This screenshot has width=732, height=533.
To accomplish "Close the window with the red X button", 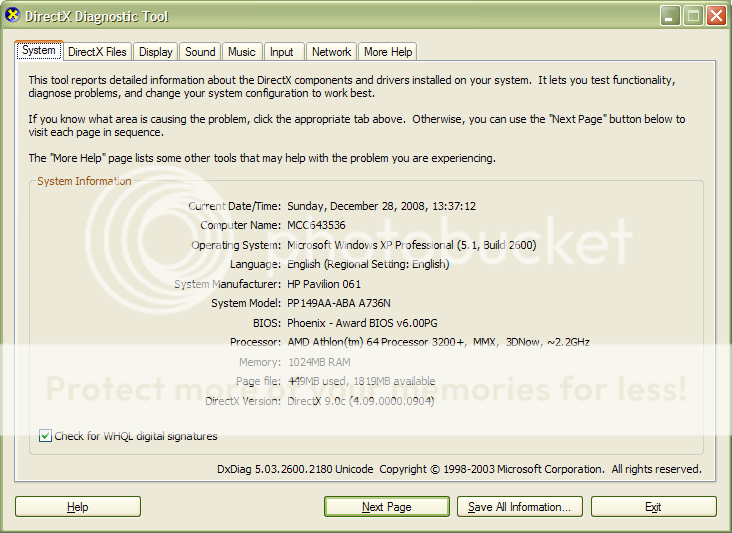I will (x=716, y=16).
